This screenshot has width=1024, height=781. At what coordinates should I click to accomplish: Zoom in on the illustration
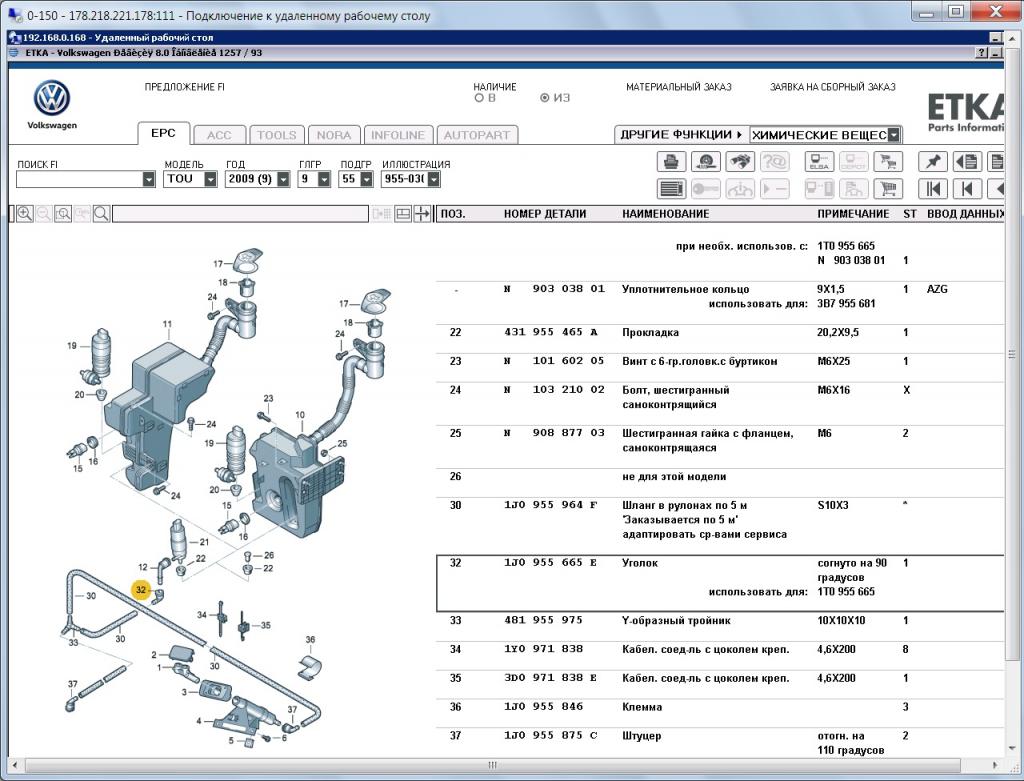[25, 214]
